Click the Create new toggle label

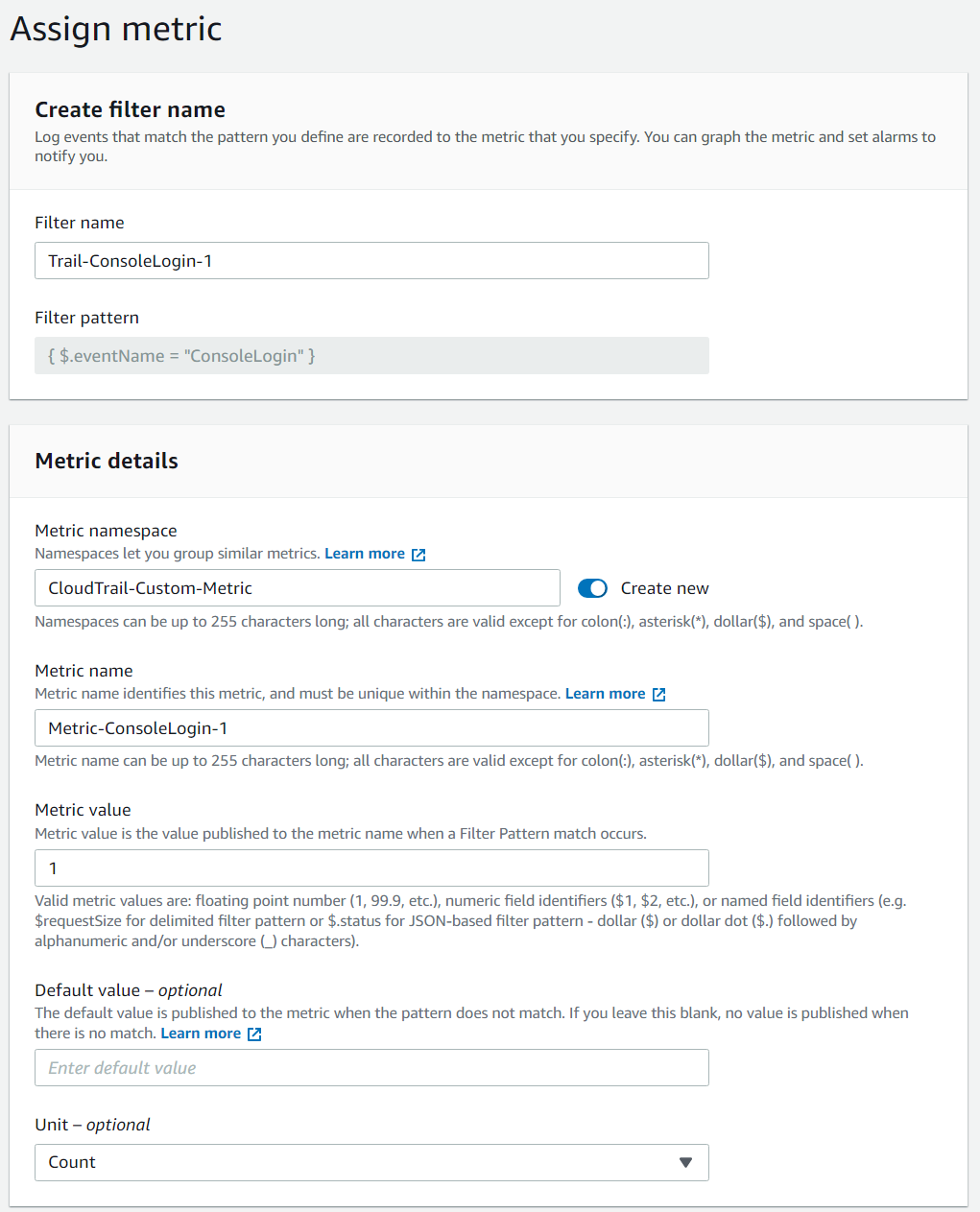tap(664, 588)
